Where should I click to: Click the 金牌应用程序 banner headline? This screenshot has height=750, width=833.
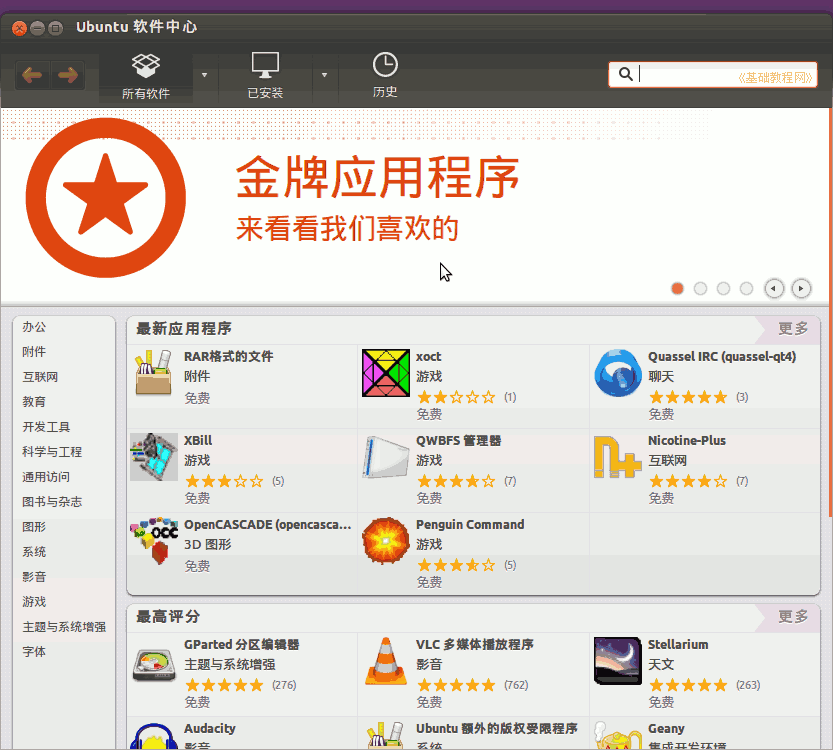click(x=377, y=176)
